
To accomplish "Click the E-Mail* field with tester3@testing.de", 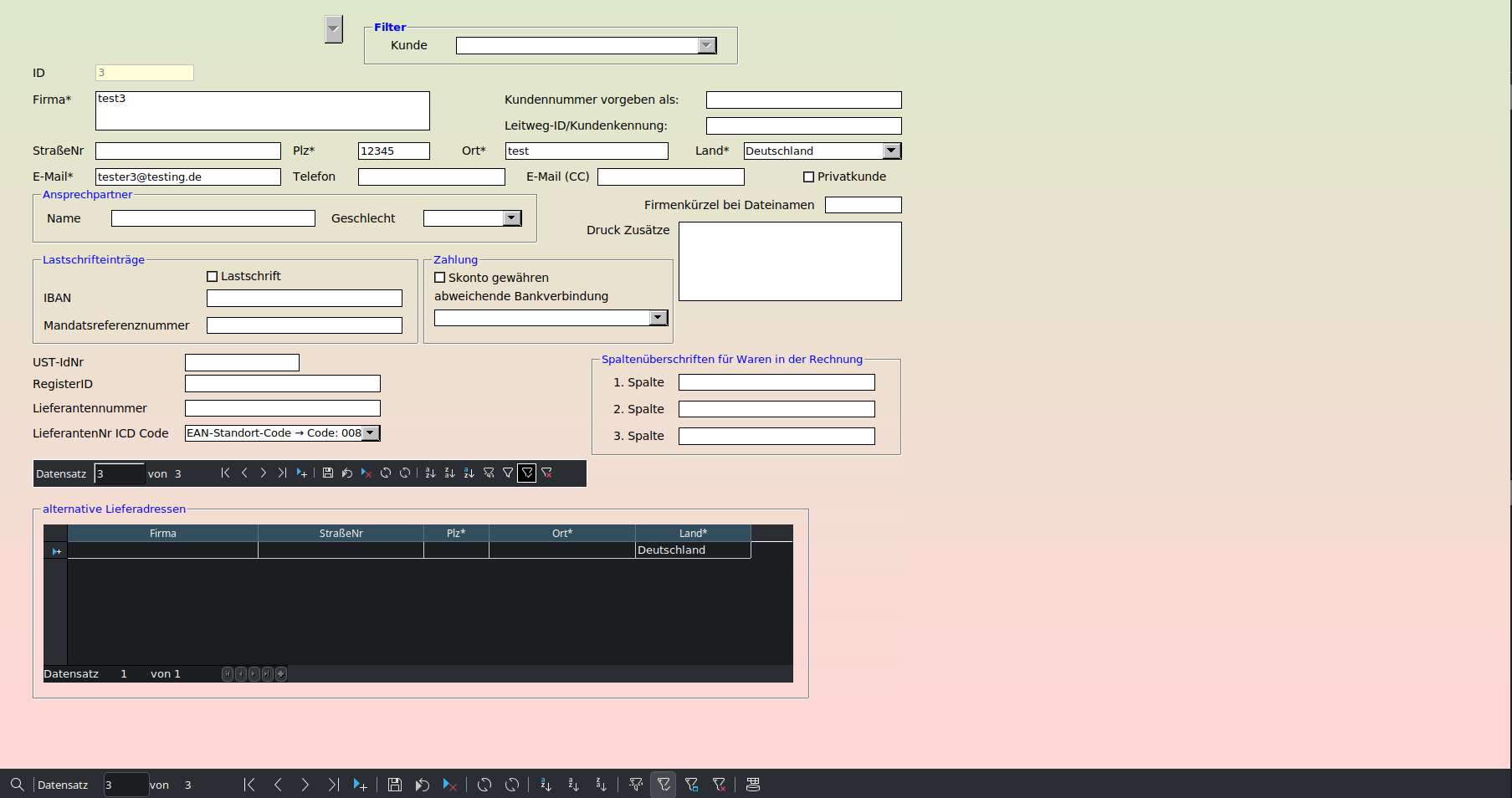I will tap(188, 176).
